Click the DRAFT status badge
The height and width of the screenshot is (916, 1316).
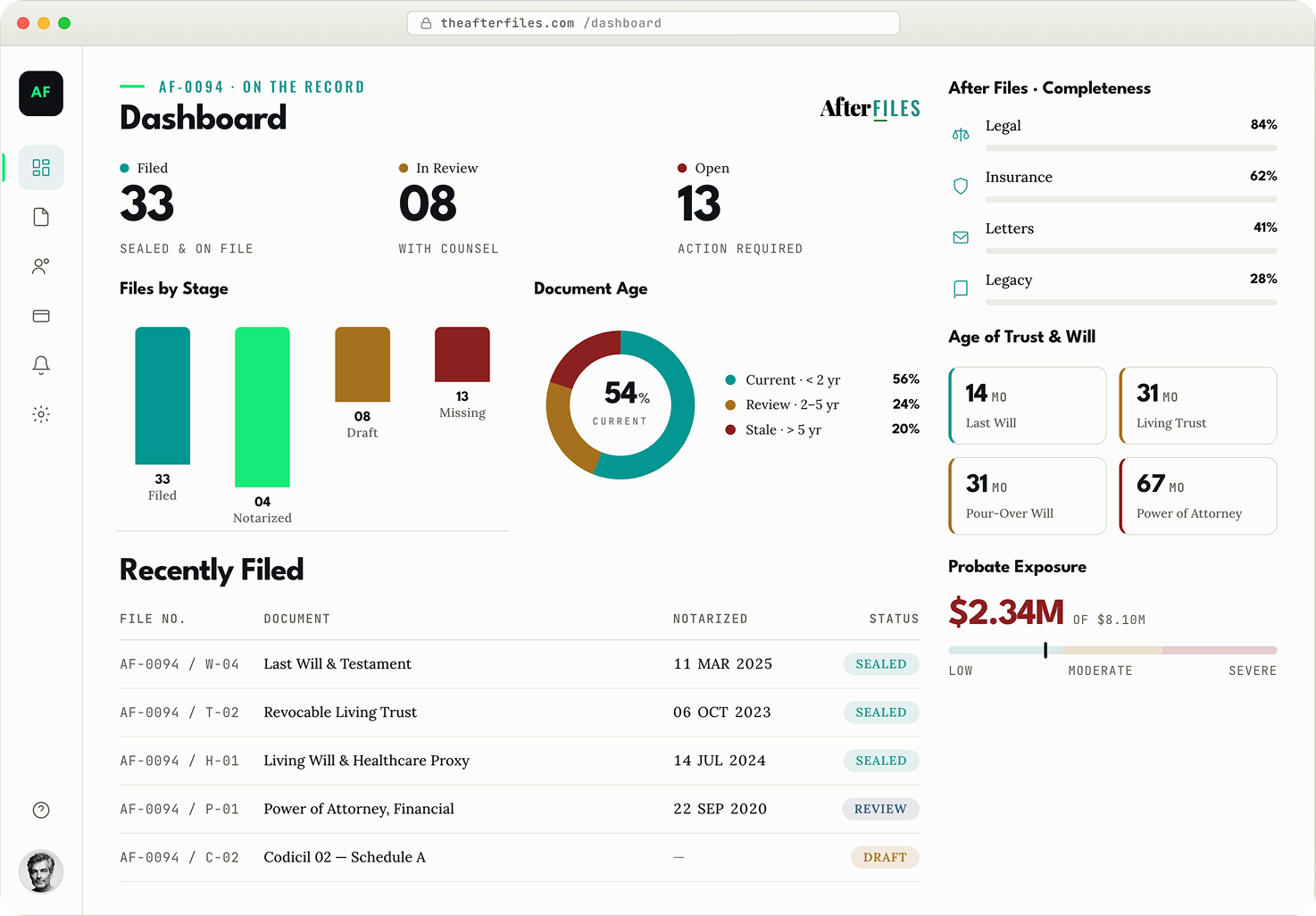[885, 857]
